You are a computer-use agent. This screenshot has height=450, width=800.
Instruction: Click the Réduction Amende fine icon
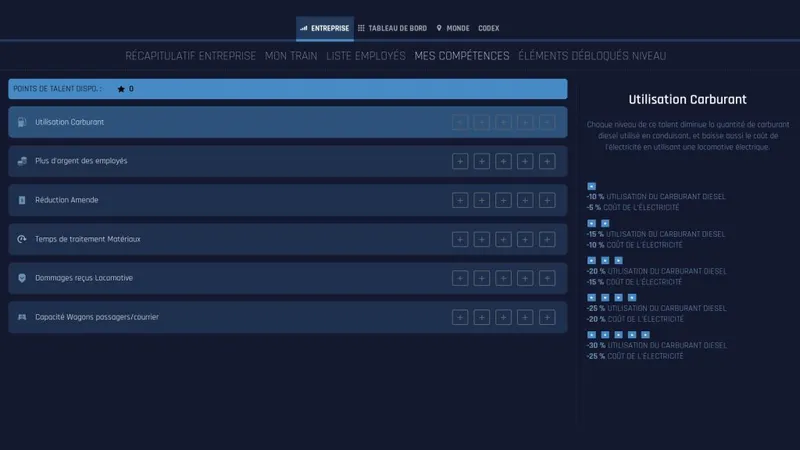click(x=22, y=200)
